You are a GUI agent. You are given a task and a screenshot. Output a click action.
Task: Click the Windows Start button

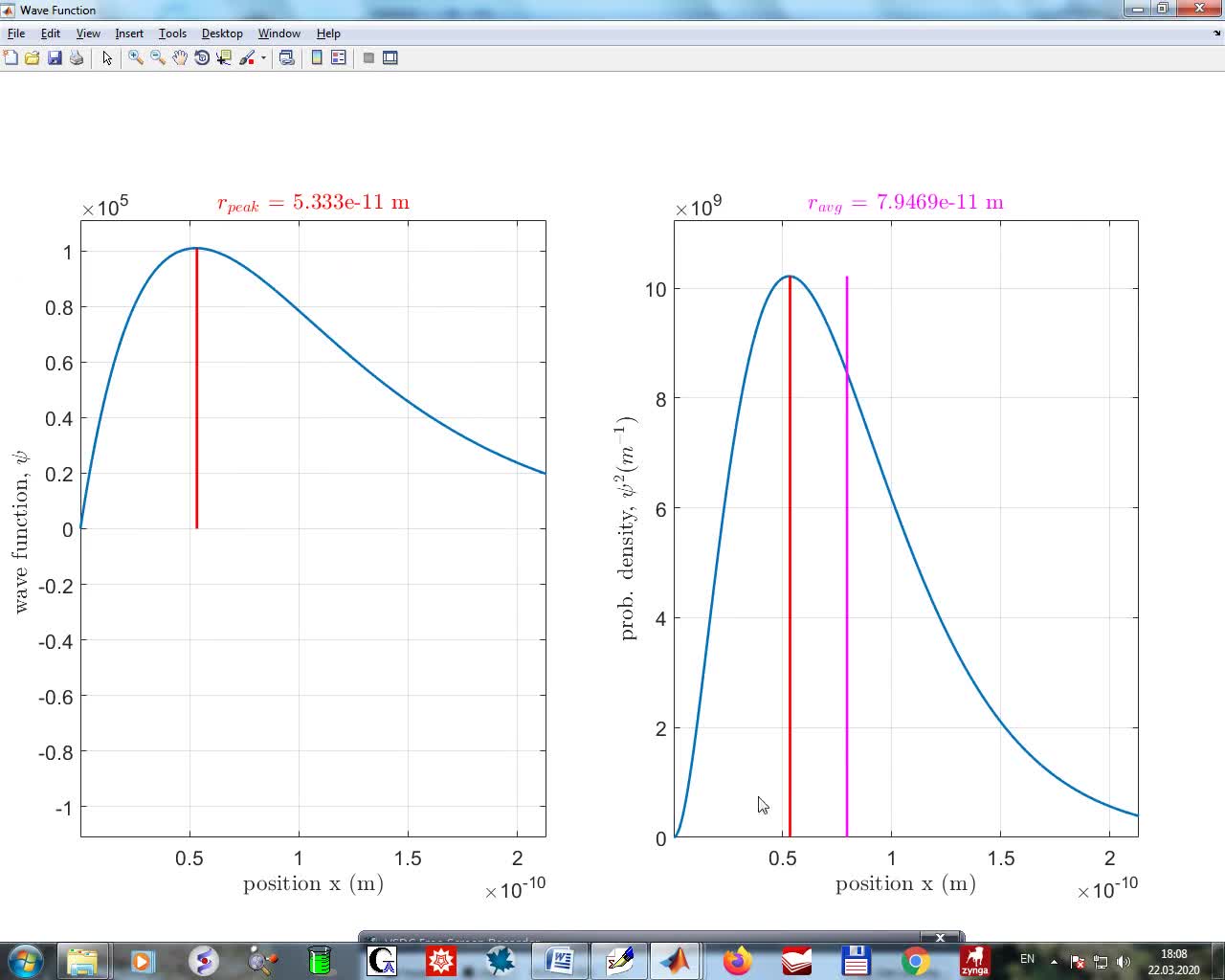tap(25, 960)
